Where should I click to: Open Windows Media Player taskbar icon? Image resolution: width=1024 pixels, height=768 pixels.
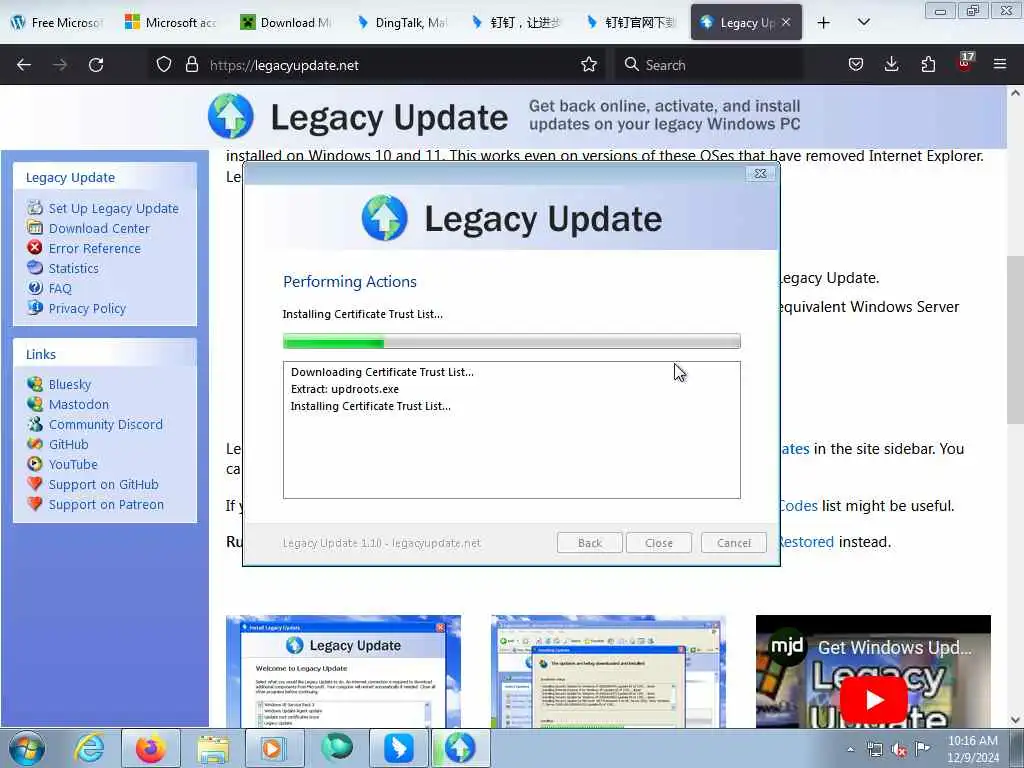[274, 748]
